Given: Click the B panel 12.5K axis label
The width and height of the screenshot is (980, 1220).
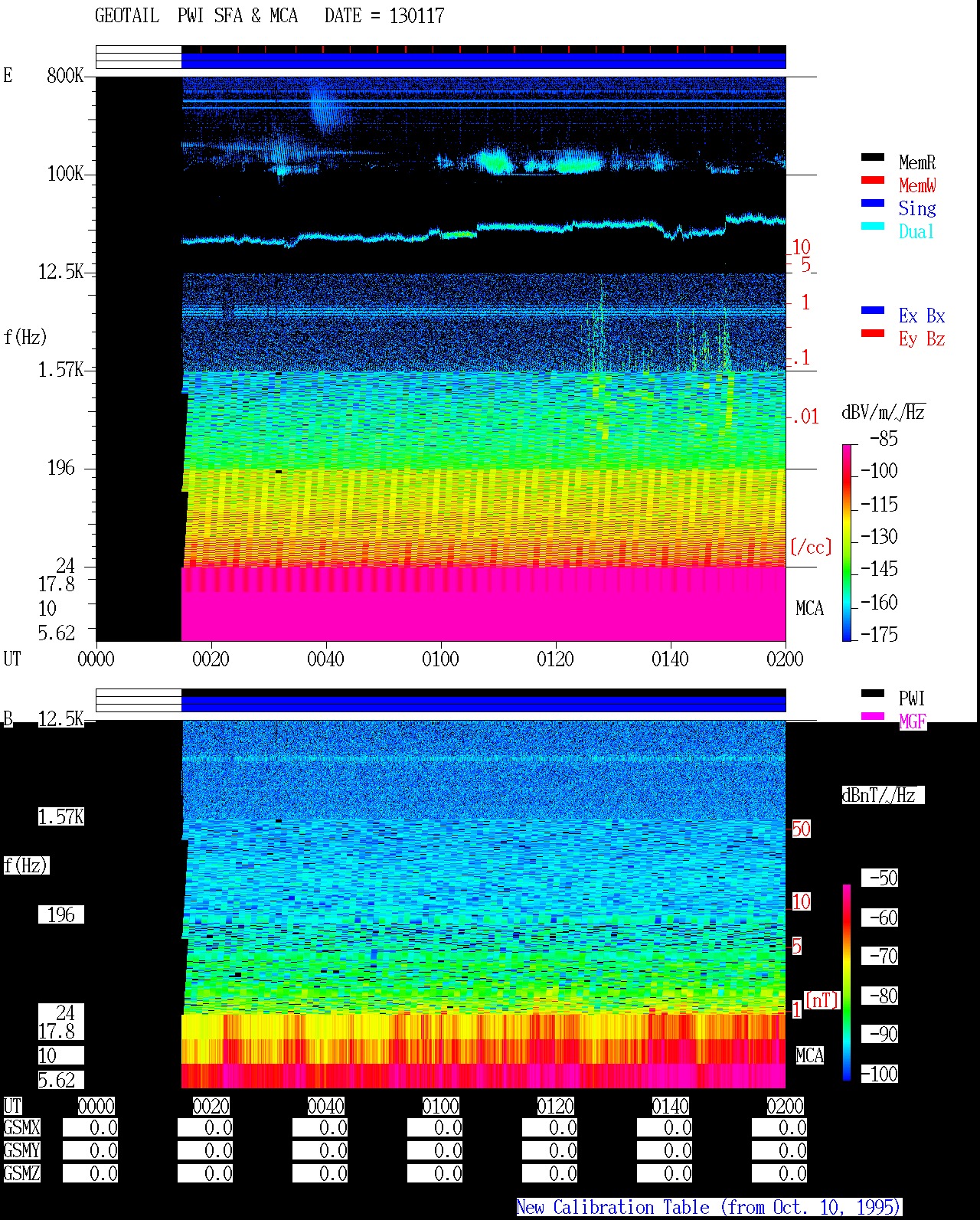Looking at the screenshot, I should click(x=60, y=718).
